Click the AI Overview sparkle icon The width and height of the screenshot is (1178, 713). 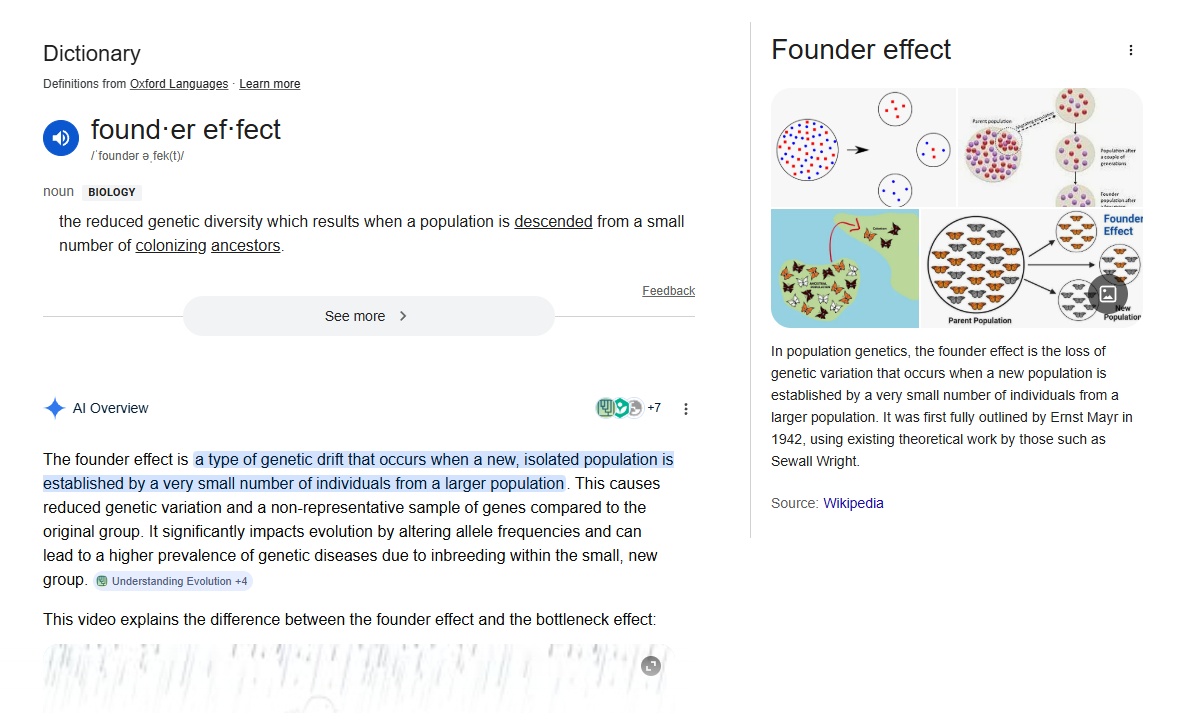(54, 408)
